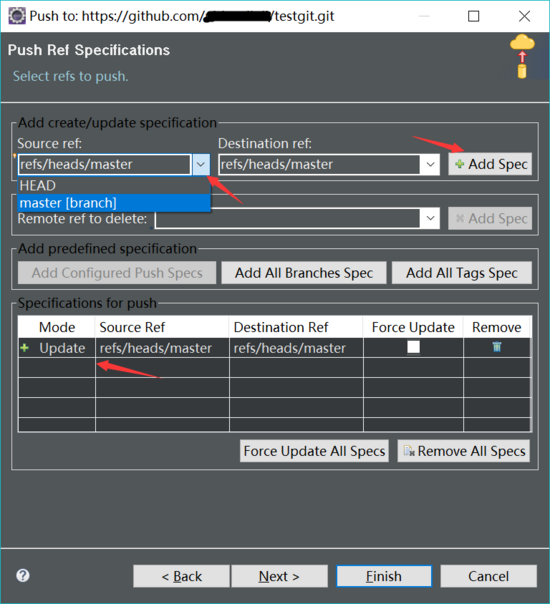
Task: Click Force Update All Specs button
Action: (x=314, y=451)
